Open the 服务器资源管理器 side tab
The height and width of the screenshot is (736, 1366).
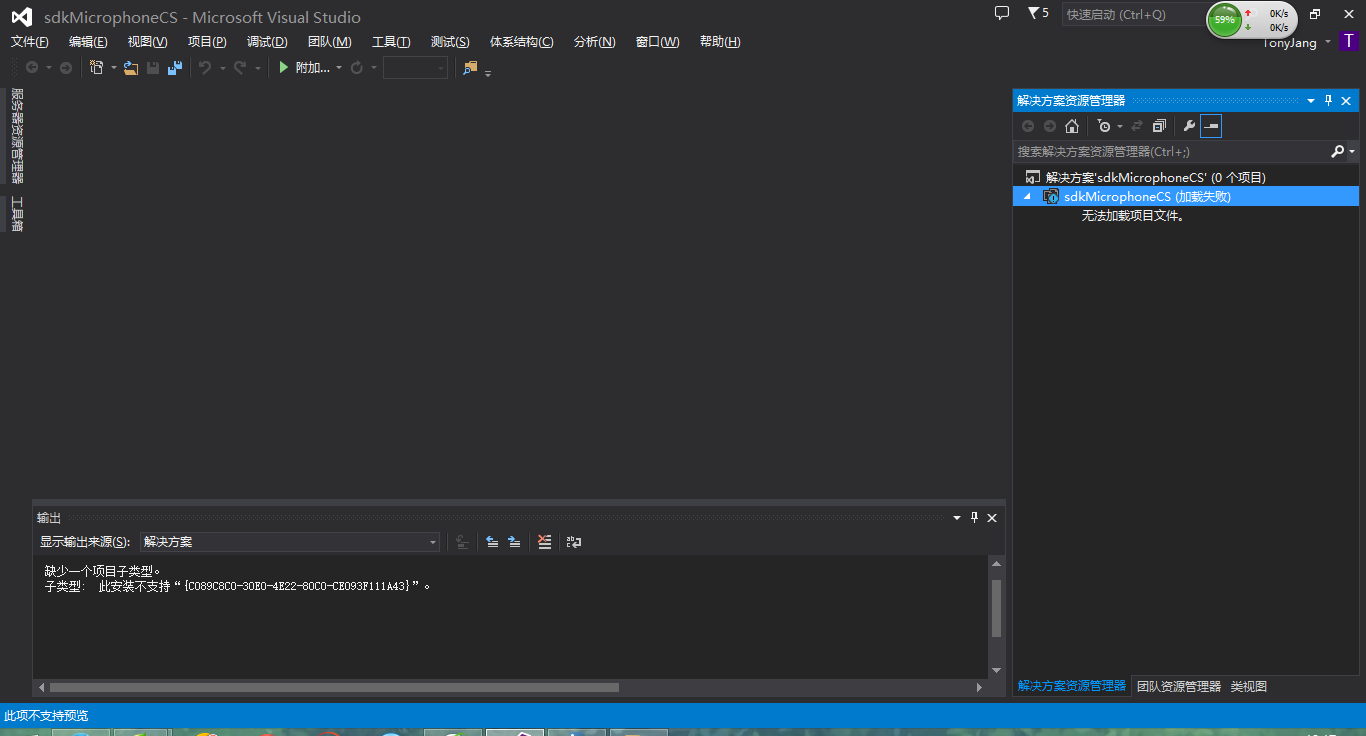click(17, 136)
